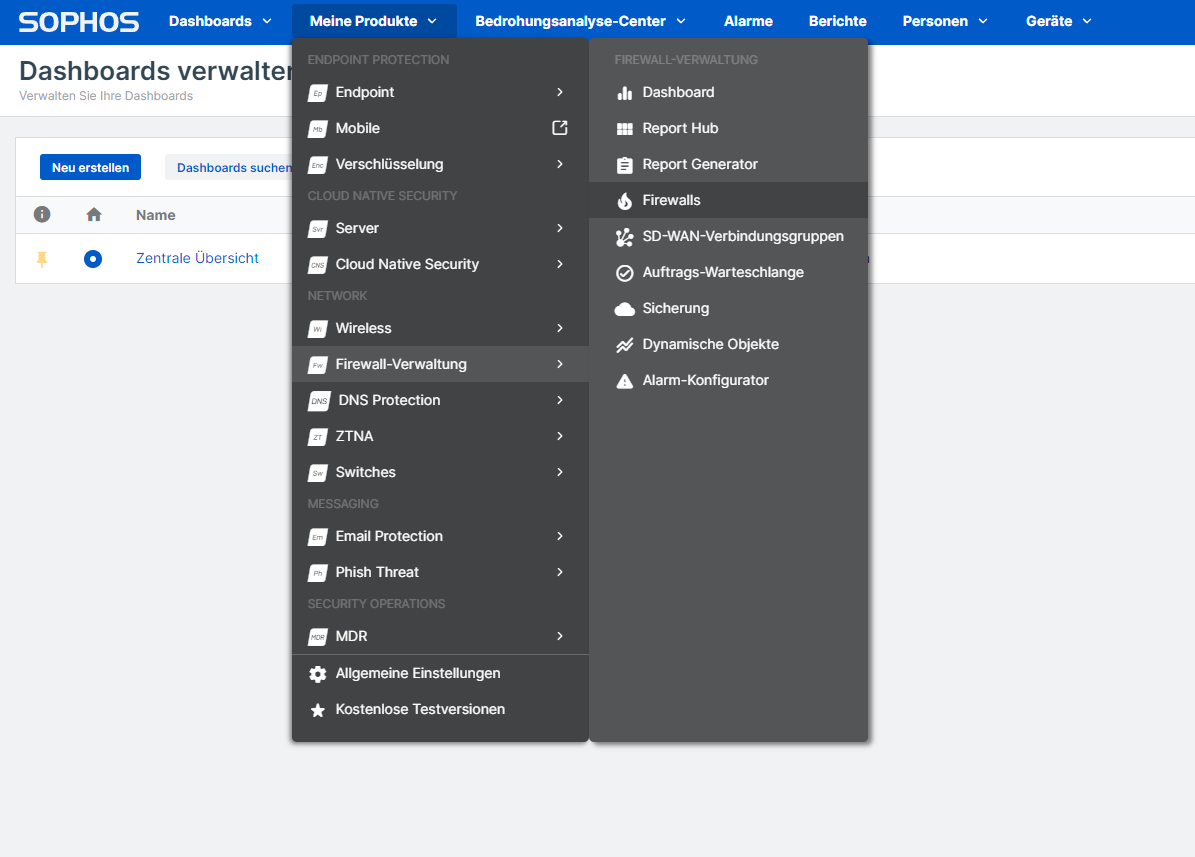The width and height of the screenshot is (1195, 857).
Task: Click the Alarm-Konfigurator warning icon
Action: (624, 380)
